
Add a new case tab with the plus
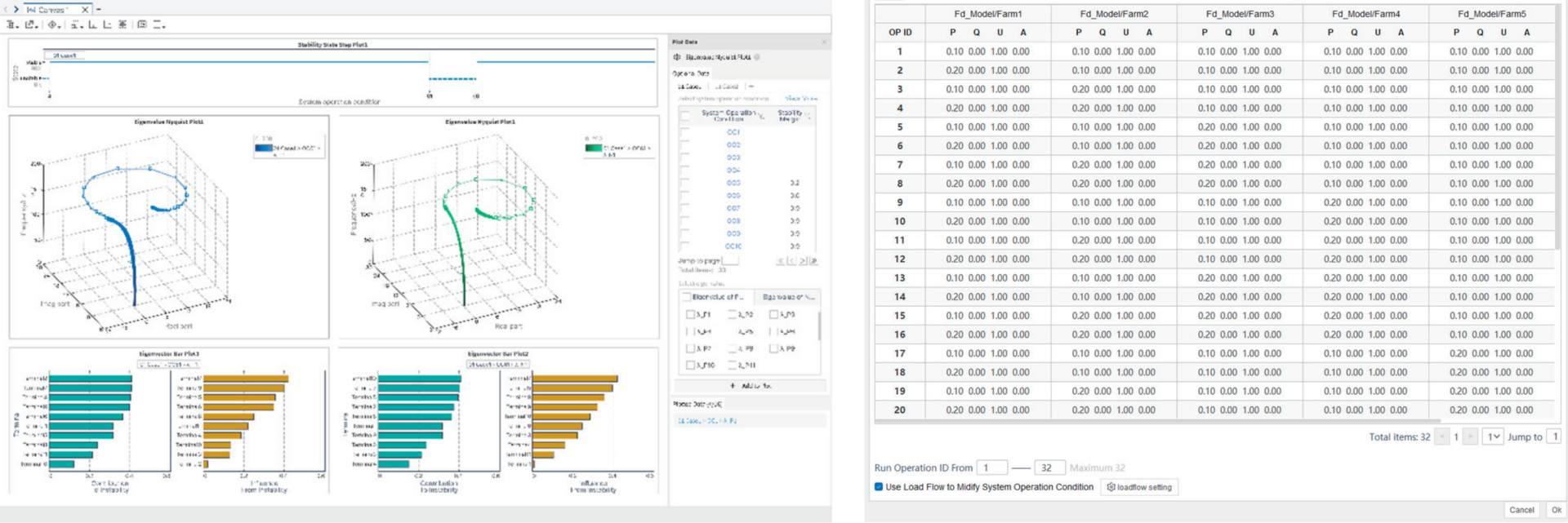(751, 86)
